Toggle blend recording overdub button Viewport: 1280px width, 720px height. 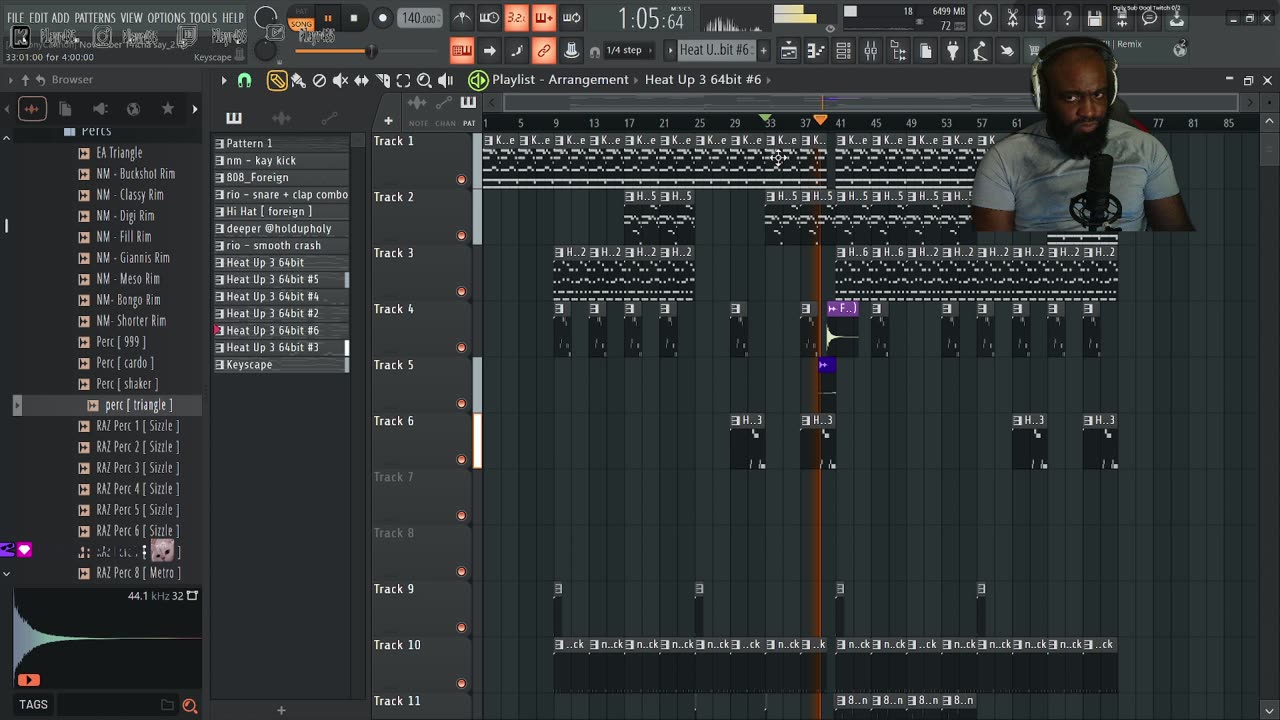click(x=543, y=18)
